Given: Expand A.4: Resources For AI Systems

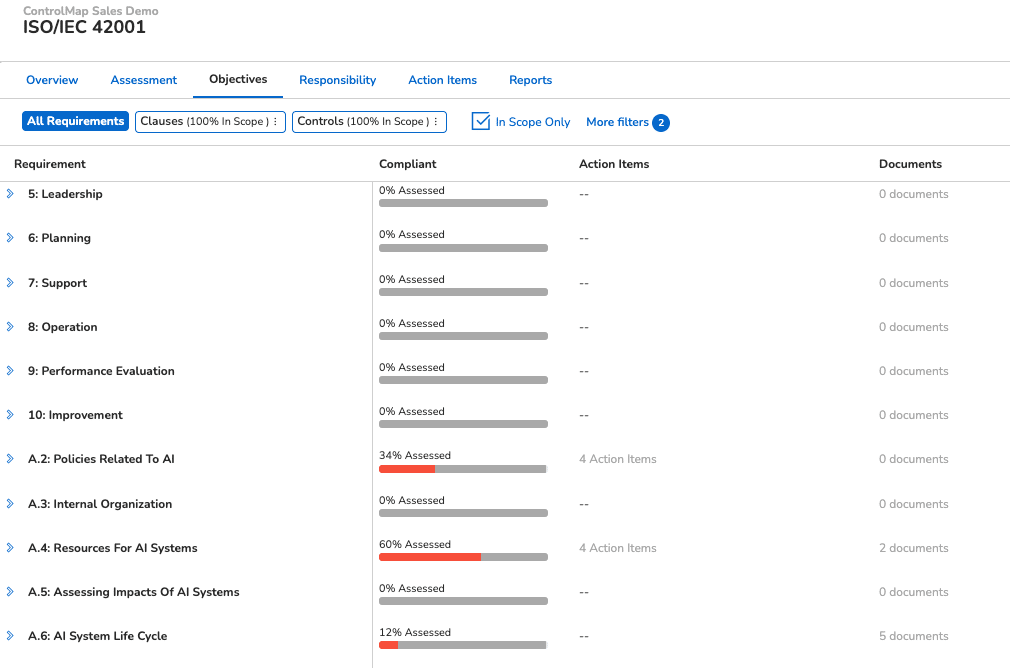Looking at the screenshot, I should tap(10, 548).
